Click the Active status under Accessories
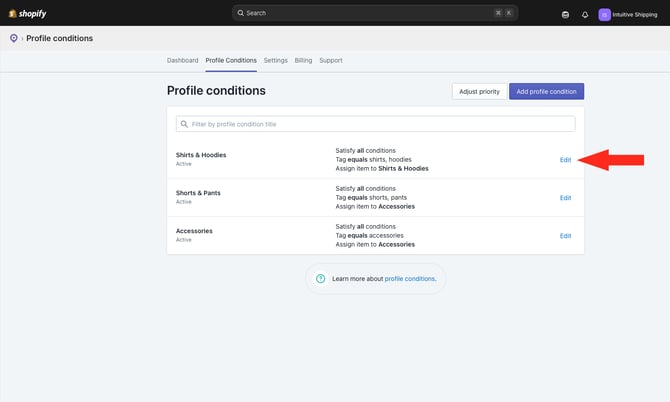The height and width of the screenshot is (402, 670). 184,240
